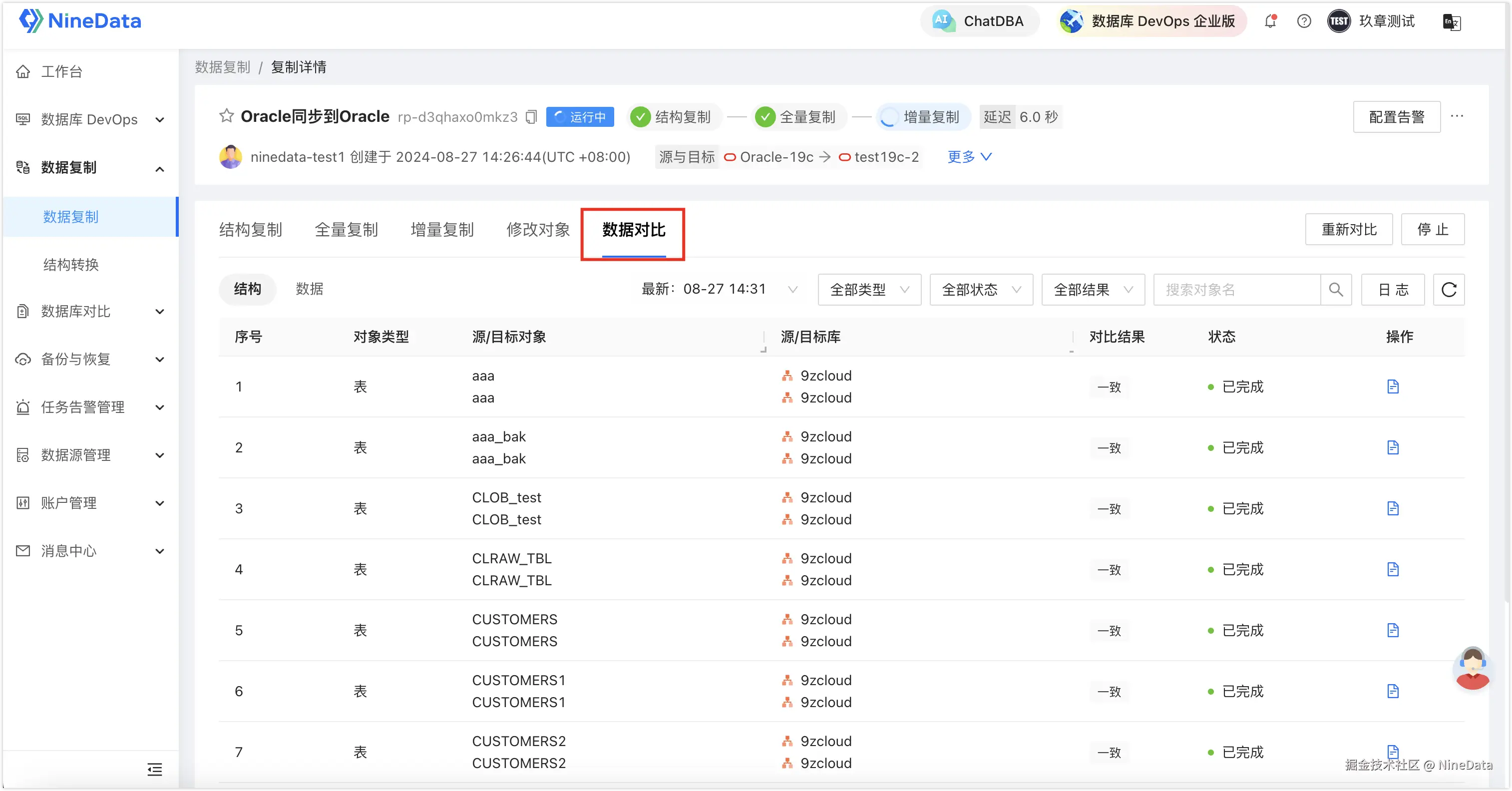The height and width of the screenshot is (791, 1512).
Task: Select the 结构 toggle view
Action: point(247,289)
